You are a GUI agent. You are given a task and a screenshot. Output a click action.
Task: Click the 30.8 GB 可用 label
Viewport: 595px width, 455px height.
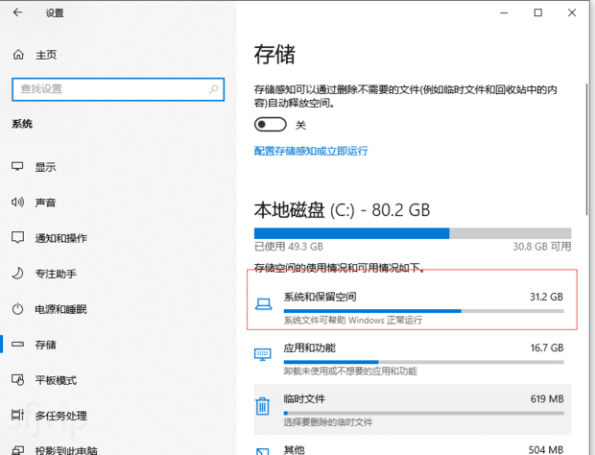click(542, 247)
